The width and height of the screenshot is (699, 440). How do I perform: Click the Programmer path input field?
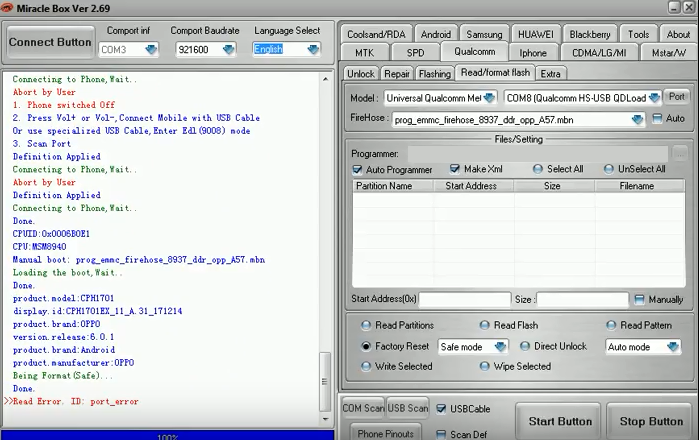(x=538, y=154)
